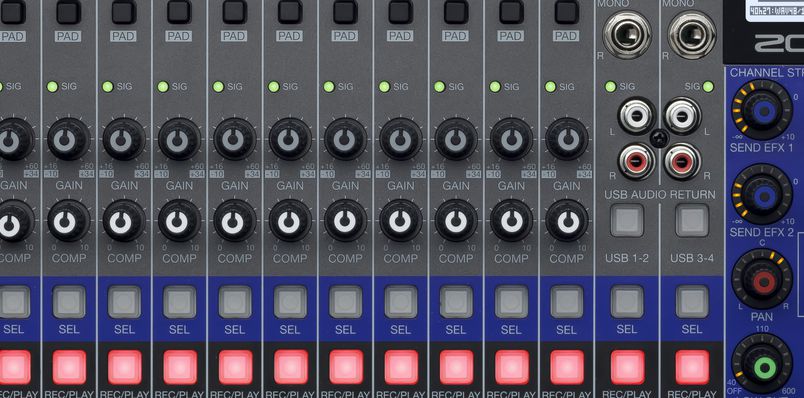Click the CHANNEL STRIP section heading
Viewport: 804px width, 398px height.
(767, 73)
